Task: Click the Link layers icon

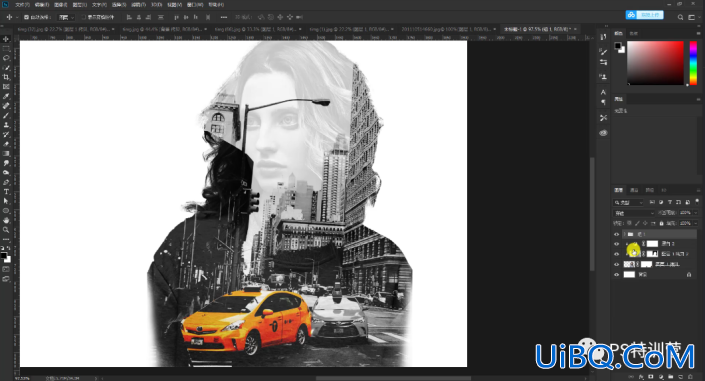Action: 631,377
